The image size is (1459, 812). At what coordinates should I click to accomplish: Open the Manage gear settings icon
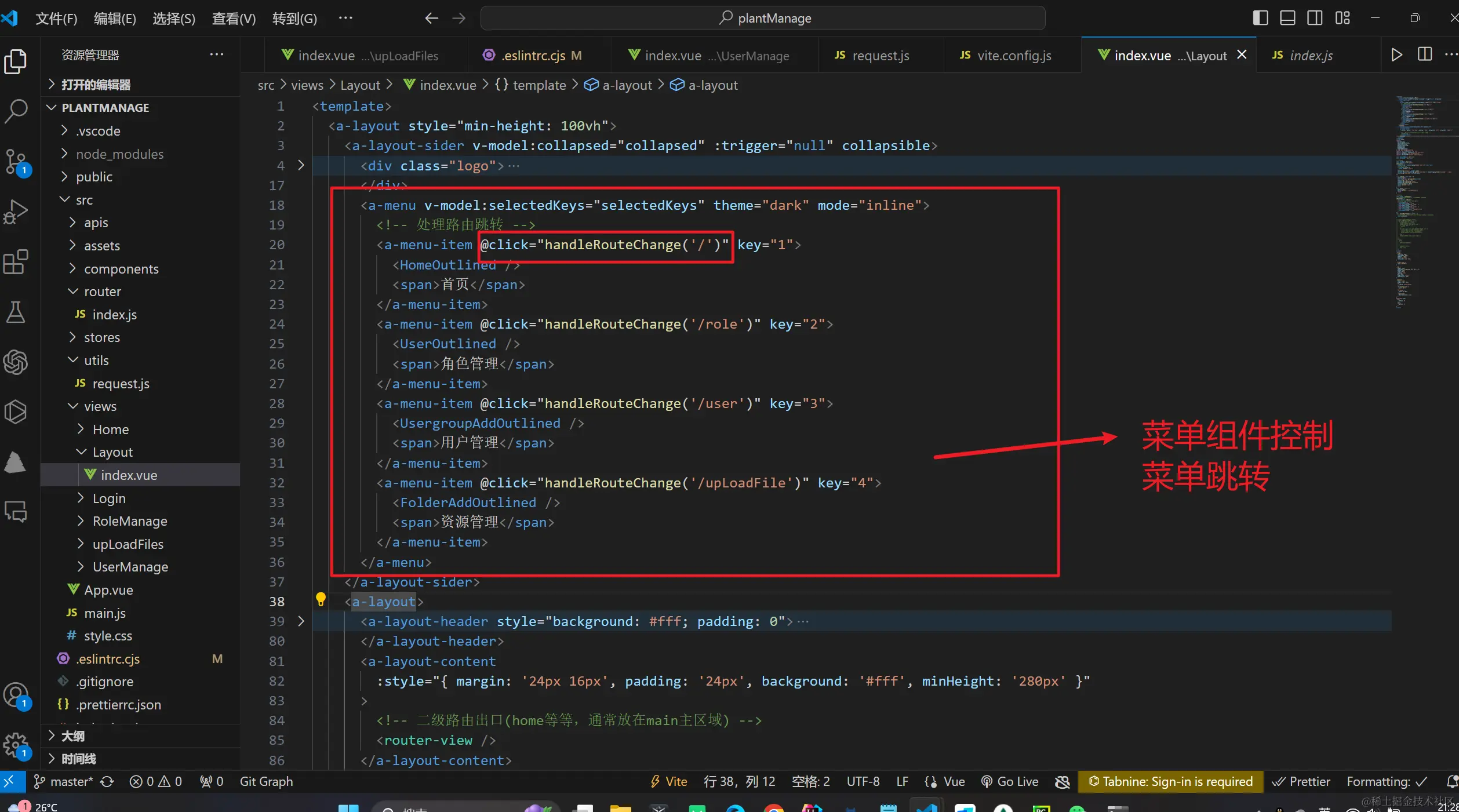(16, 745)
